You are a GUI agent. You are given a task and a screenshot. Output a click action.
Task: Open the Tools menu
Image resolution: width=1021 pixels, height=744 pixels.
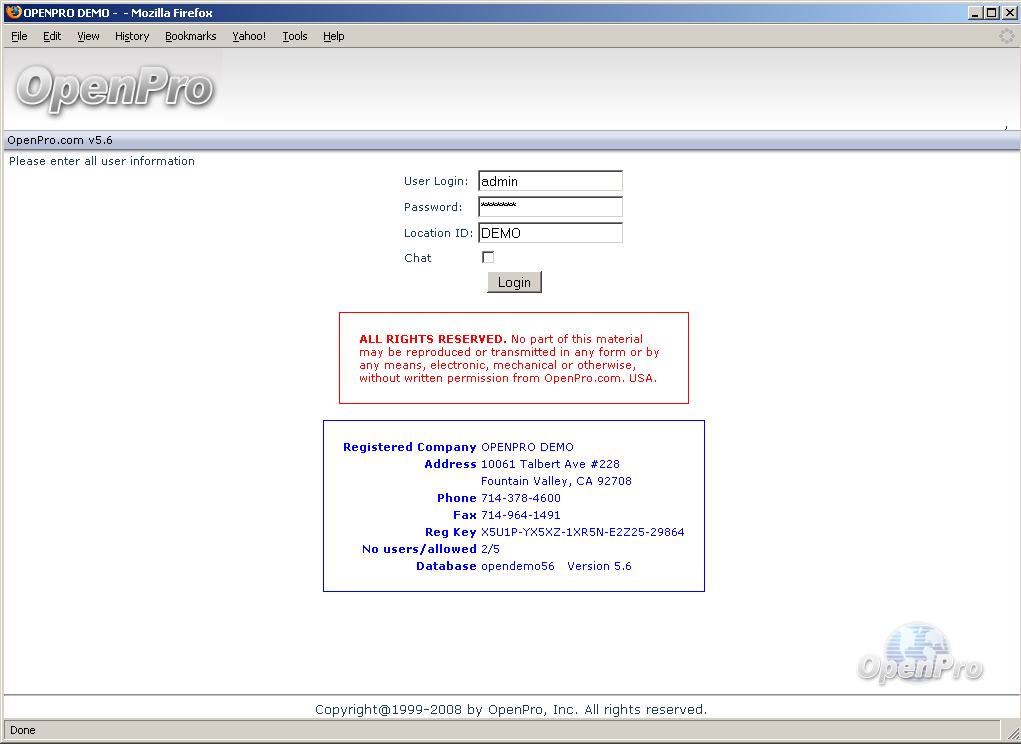click(294, 36)
